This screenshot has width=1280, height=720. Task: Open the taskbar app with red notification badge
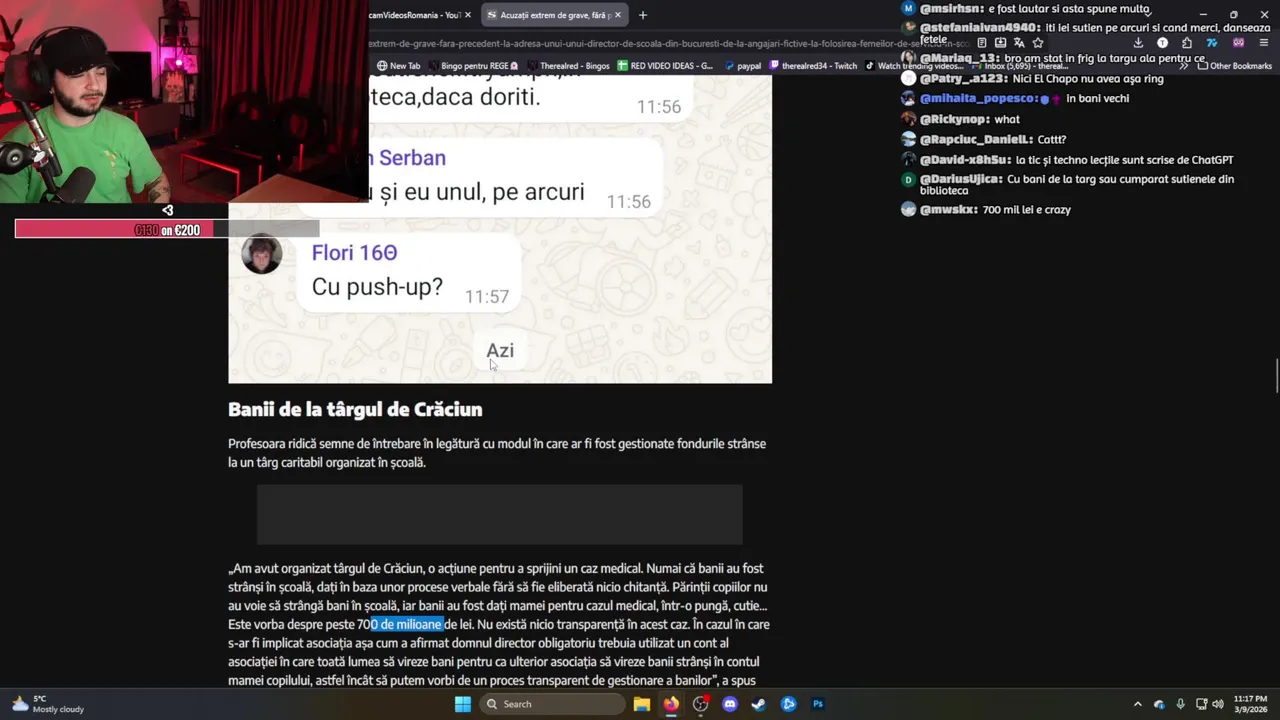[701, 704]
